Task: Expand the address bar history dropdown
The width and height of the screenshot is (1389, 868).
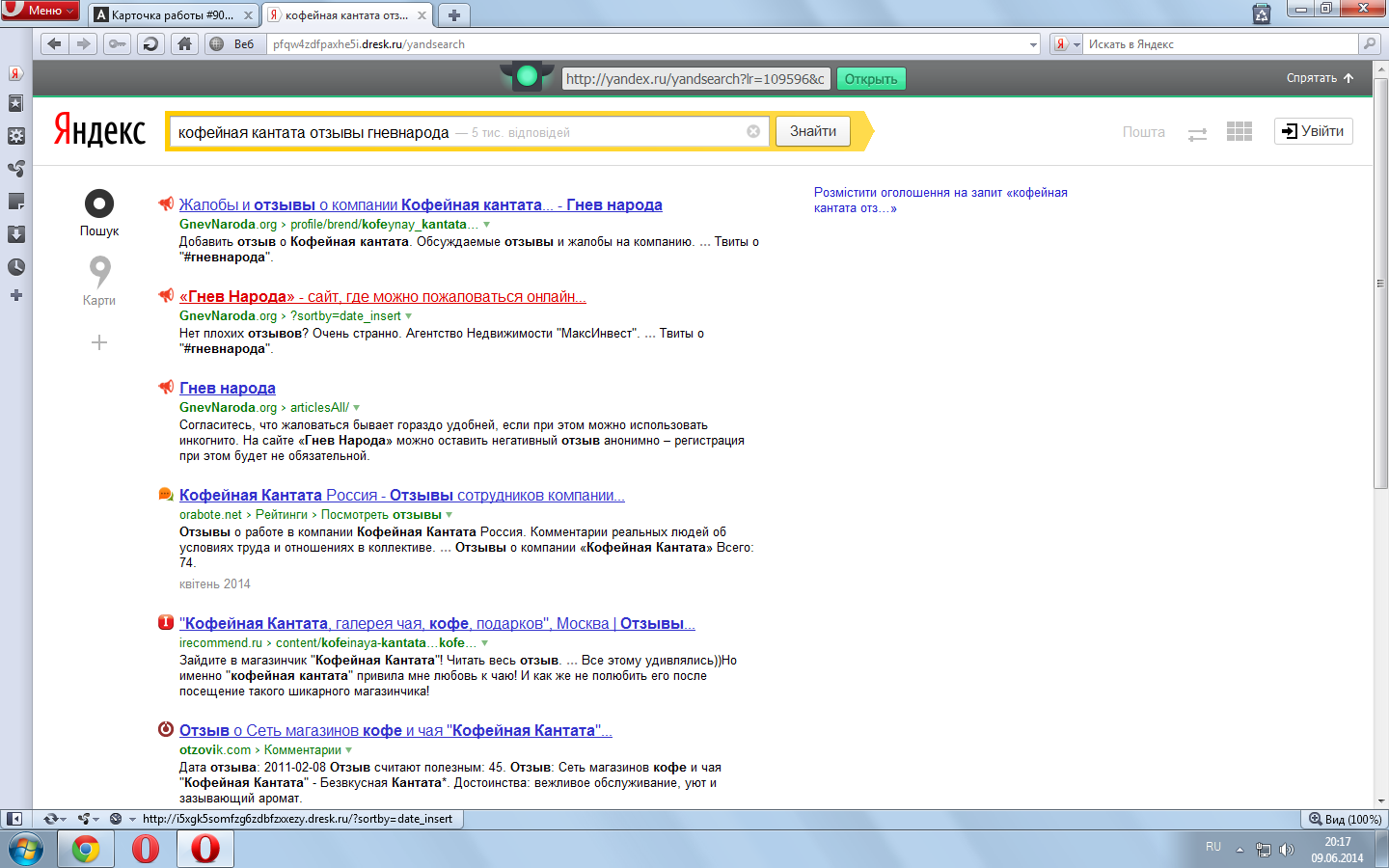Action: click(x=1033, y=44)
